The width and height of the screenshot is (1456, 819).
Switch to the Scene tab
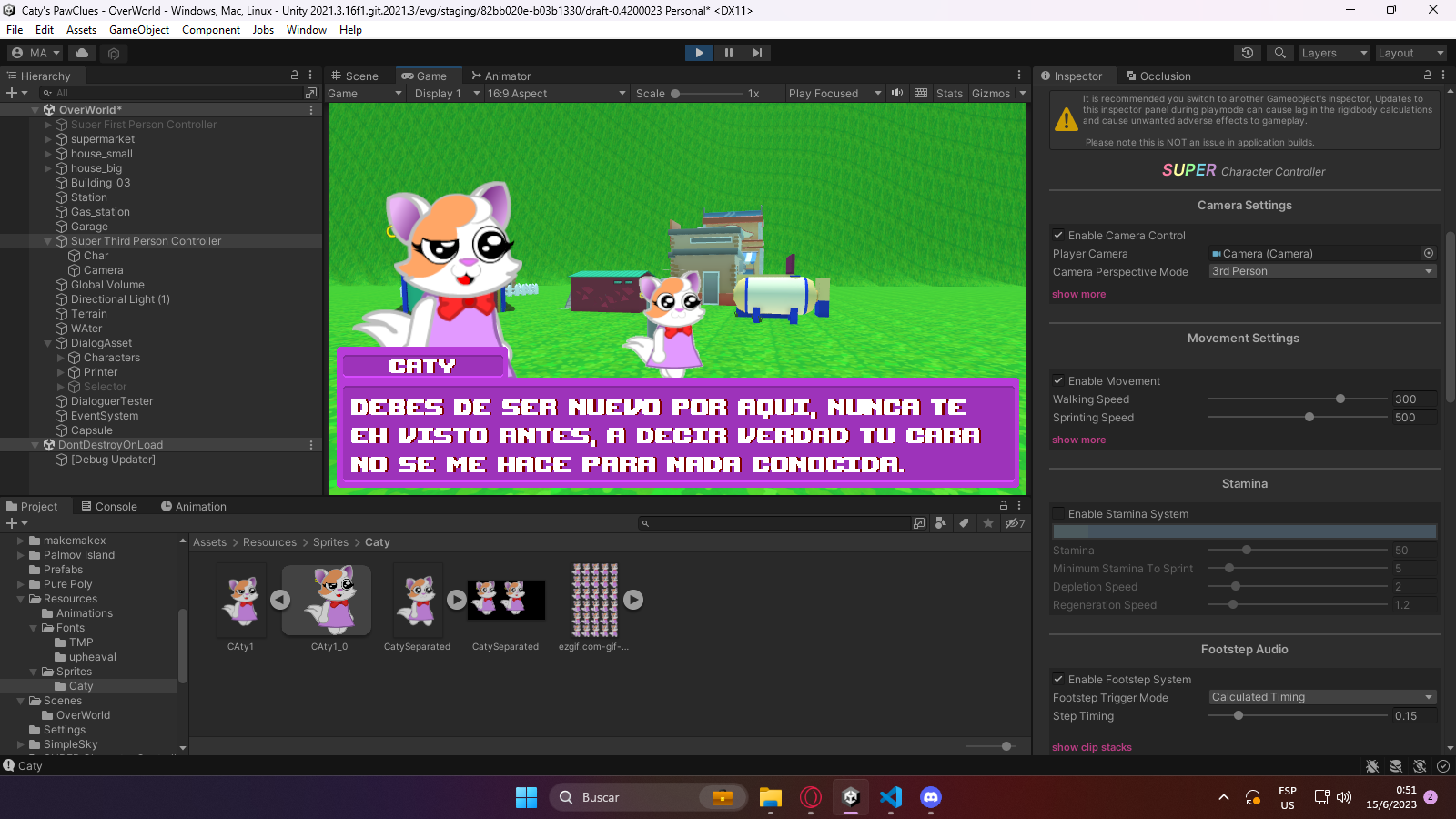coord(355,76)
